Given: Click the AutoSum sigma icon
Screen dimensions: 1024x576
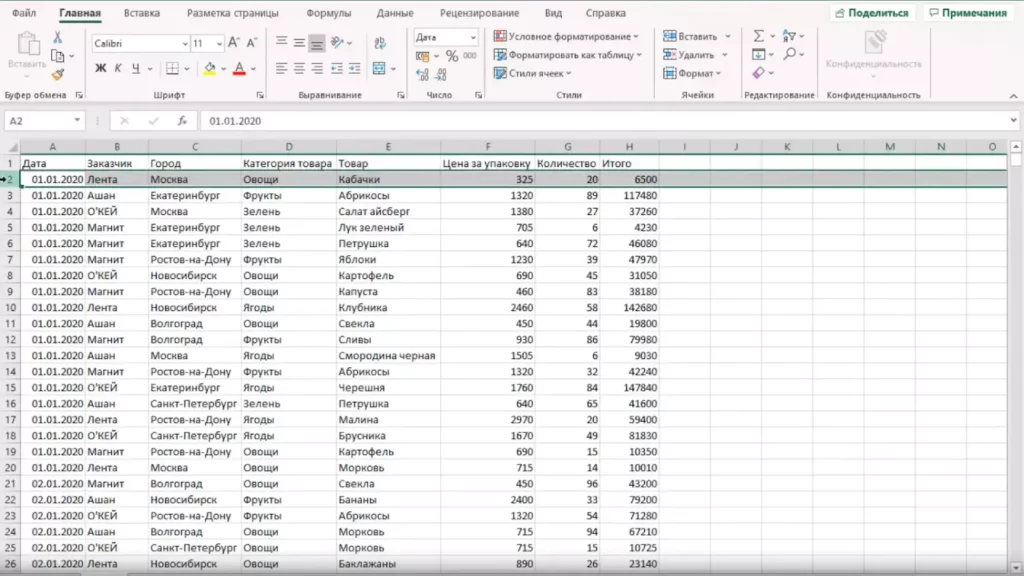Looking at the screenshot, I should 758,36.
